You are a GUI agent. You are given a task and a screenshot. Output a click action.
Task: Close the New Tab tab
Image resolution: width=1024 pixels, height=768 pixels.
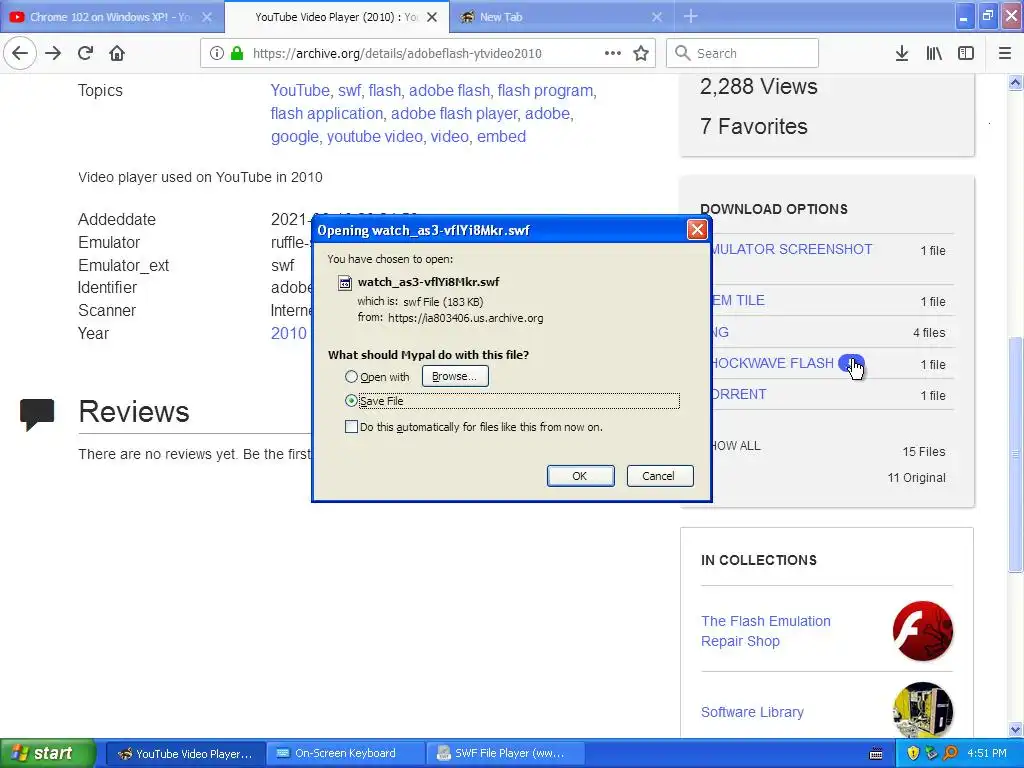(x=657, y=17)
